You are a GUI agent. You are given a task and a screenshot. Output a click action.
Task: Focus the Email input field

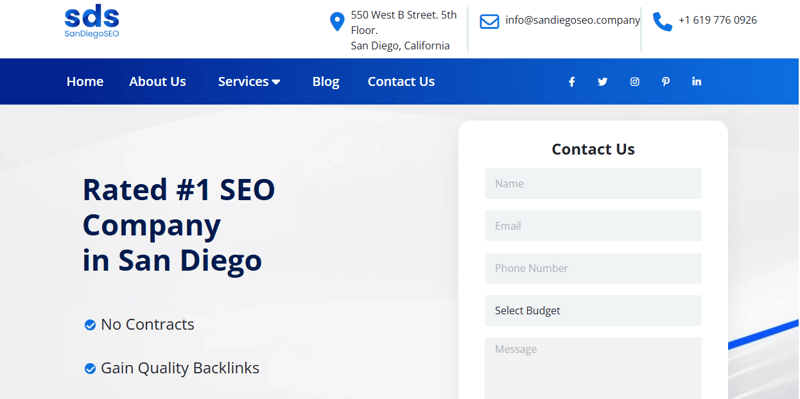pyautogui.click(x=593, y=226)
